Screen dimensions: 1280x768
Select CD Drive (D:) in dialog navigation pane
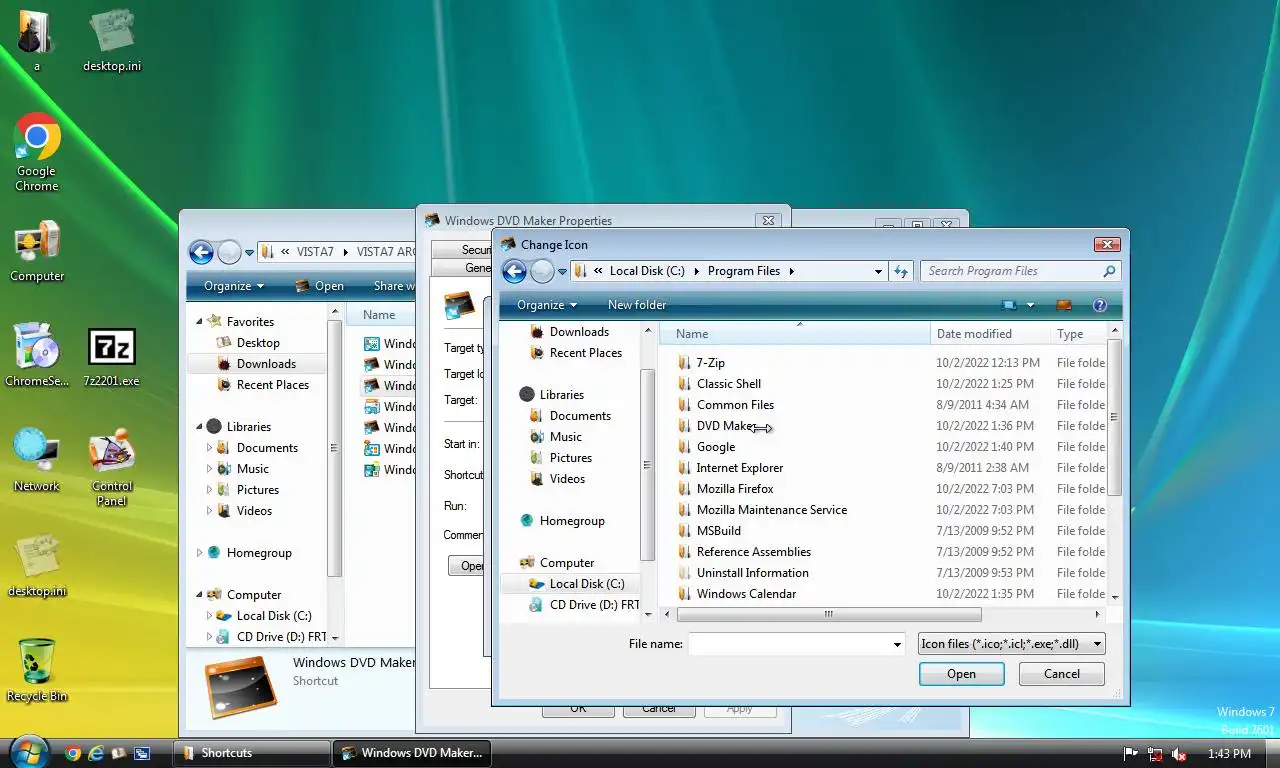(593, 605)
